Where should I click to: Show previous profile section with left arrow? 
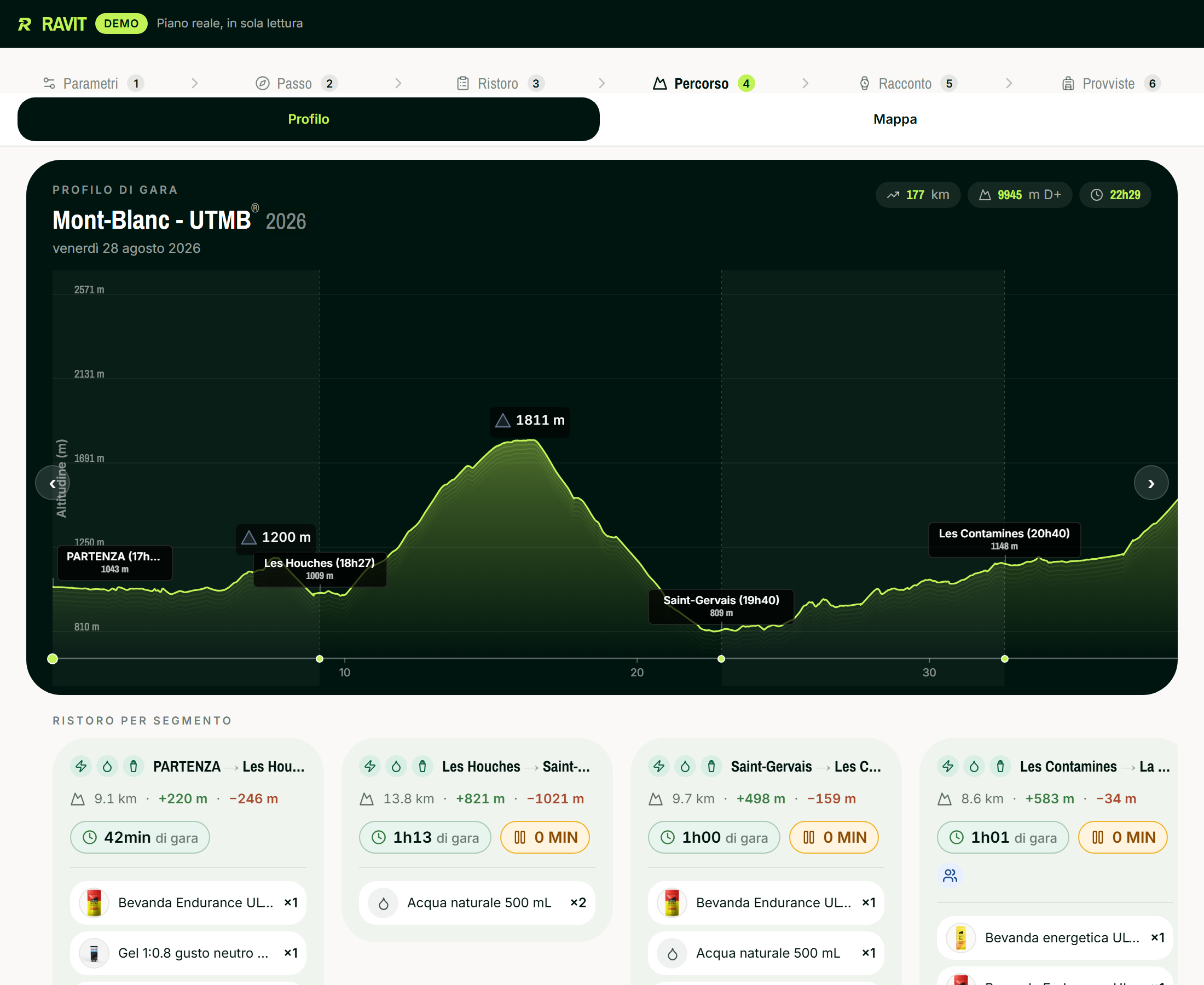[52, 483]
